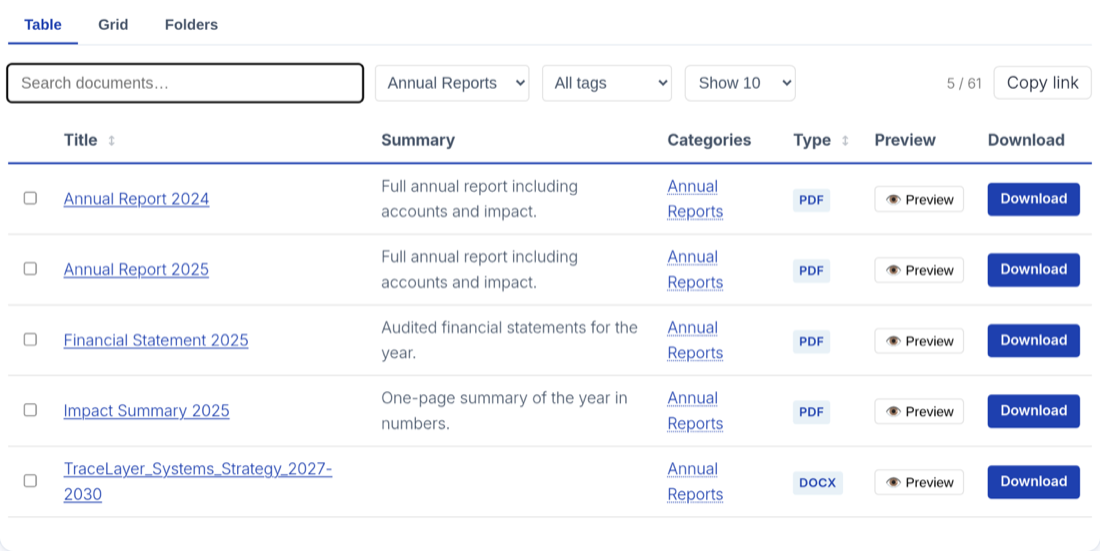1100x551 pixels.
Task: Follow Annual Reports category in Financial Statement row
Action: coord(695,340)
